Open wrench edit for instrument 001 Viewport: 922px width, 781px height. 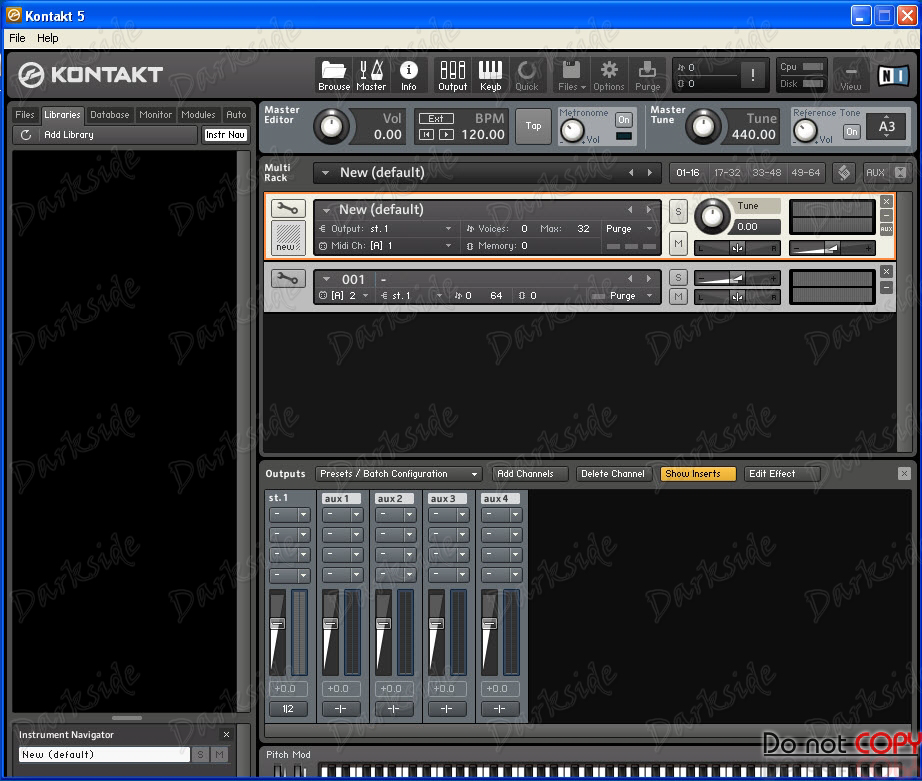point(288,278)
